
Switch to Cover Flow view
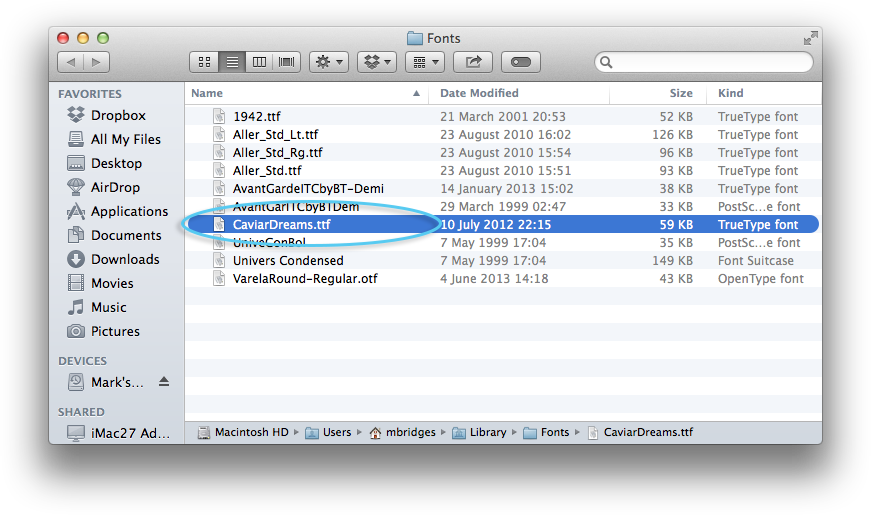[x=287, y=62]
